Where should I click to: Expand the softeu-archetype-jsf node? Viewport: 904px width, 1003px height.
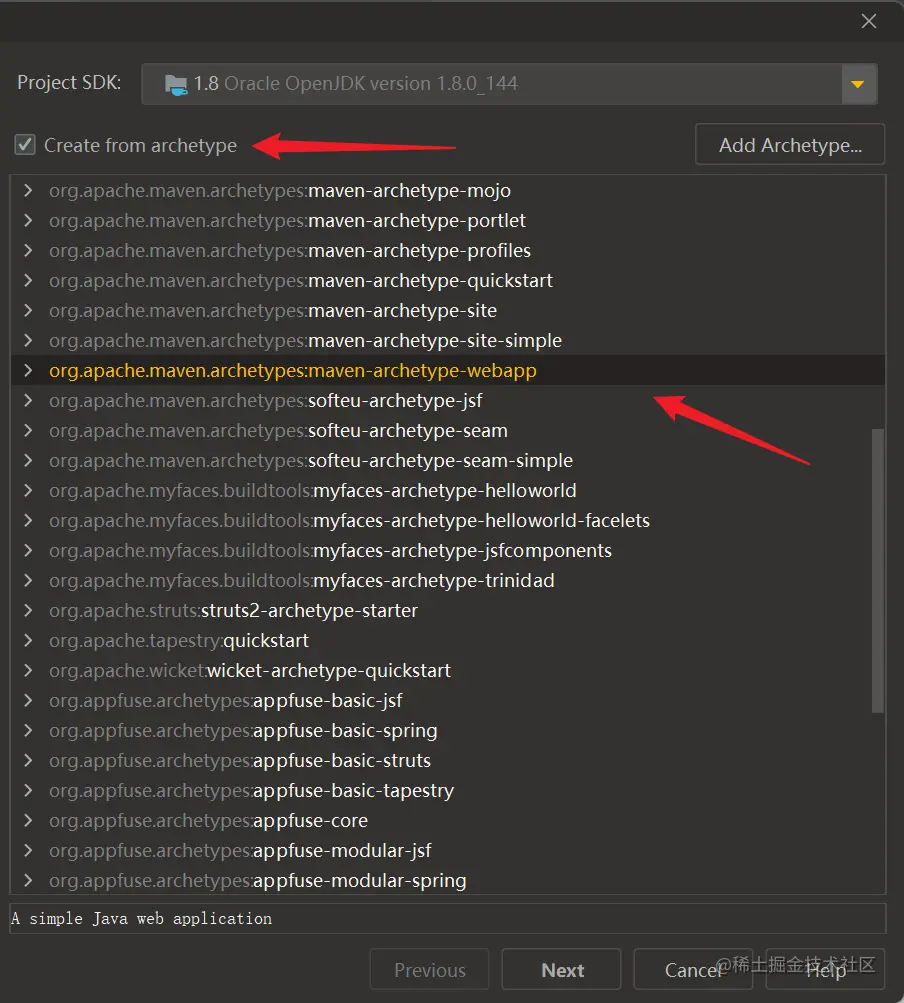tap(28, 400)
